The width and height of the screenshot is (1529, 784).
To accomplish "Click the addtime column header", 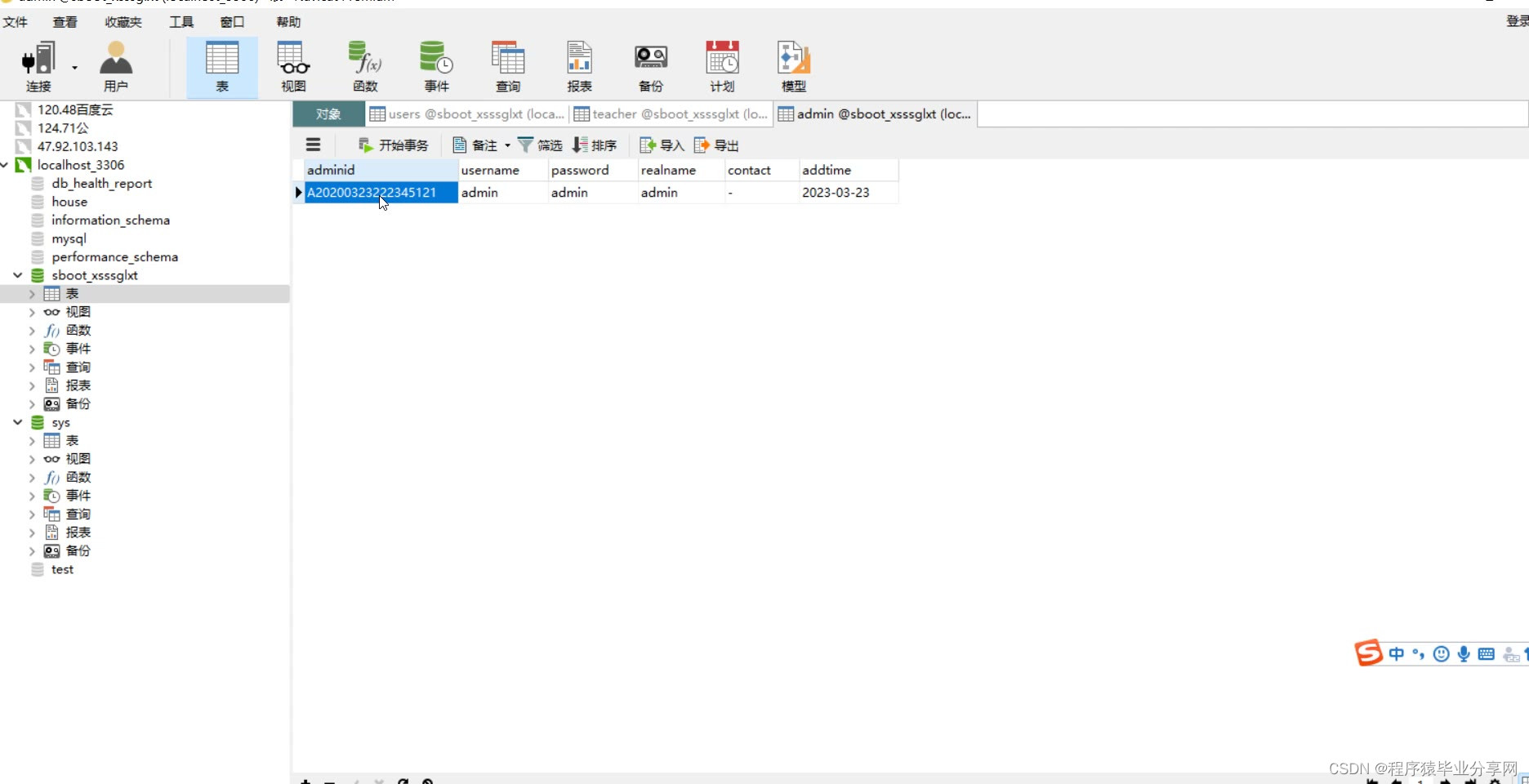I will (x=849, y=170).
